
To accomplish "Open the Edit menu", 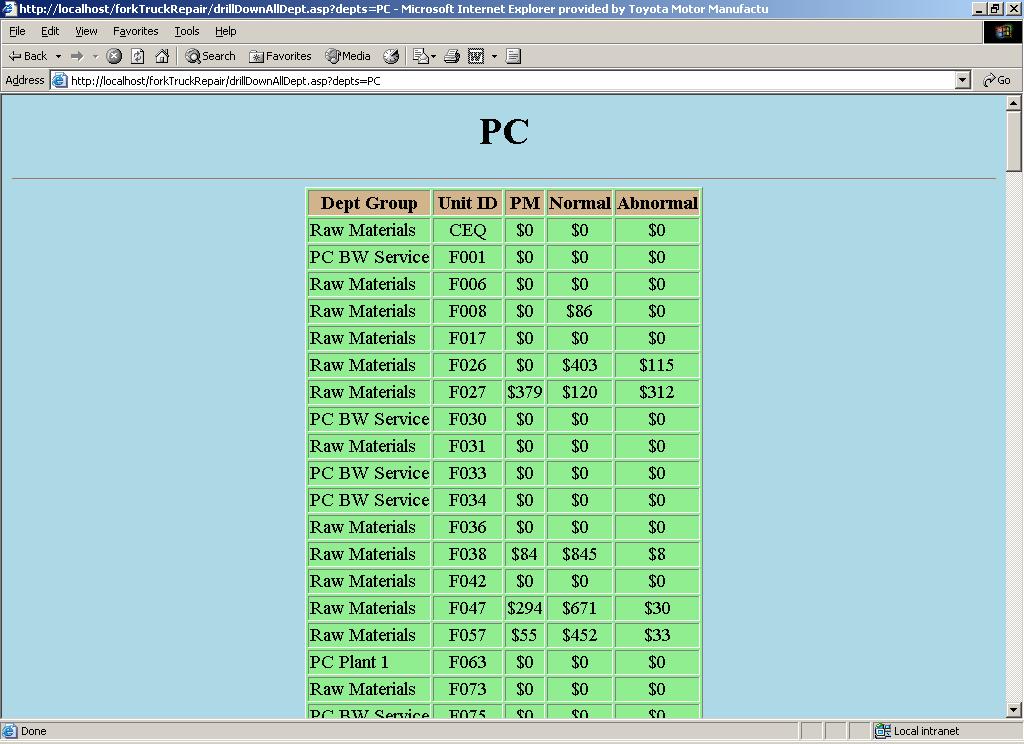I will pyautogui.click(x=50, y=31).
